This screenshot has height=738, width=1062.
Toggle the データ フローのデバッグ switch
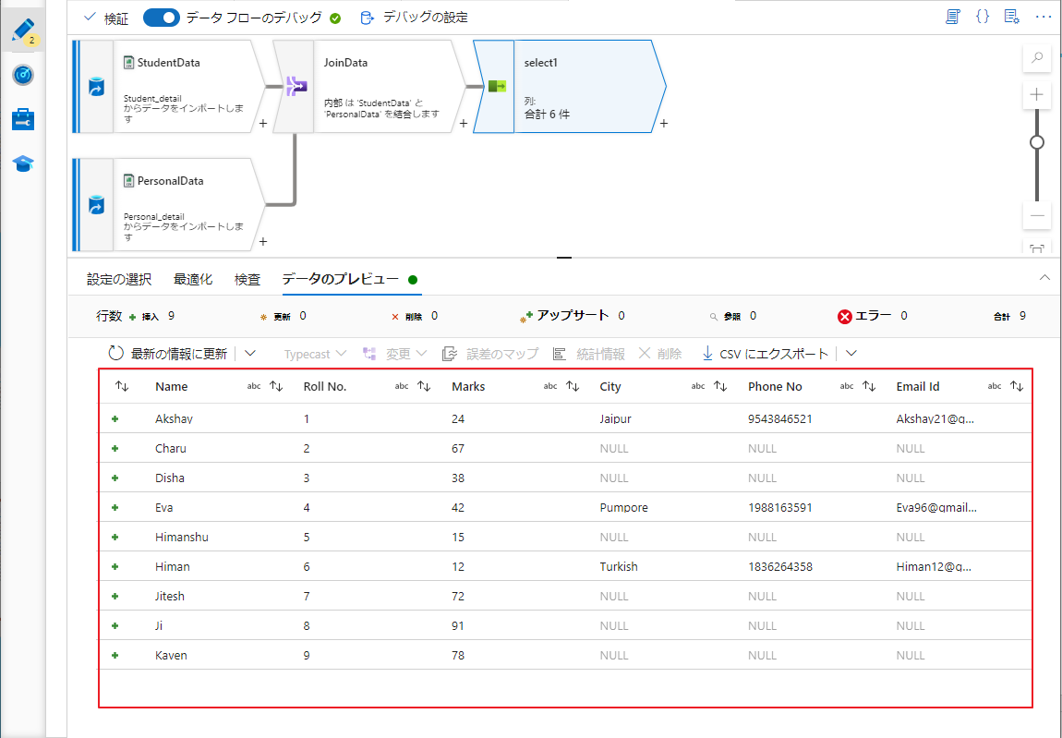(x=161, y=17)
